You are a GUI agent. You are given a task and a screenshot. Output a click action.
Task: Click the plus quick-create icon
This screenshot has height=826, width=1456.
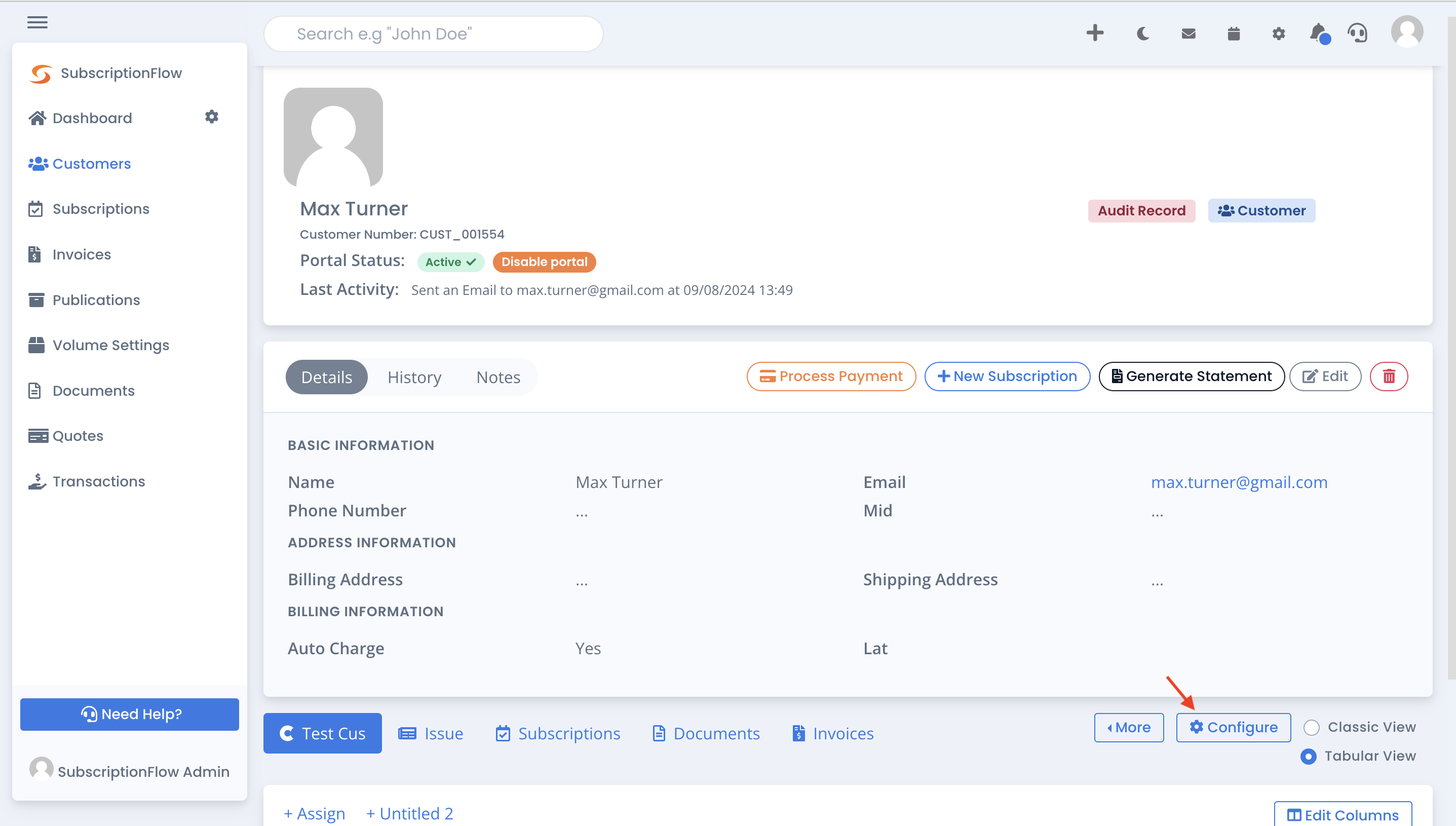pyautogui.click(x=1094, y=33)
